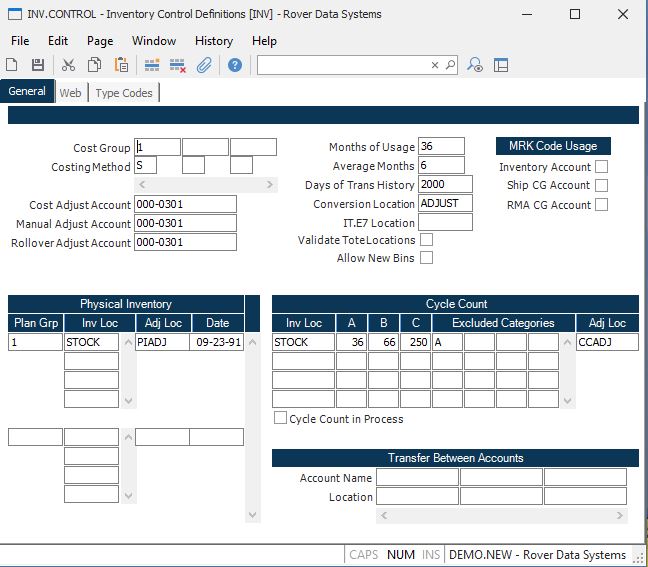Click the paperclip attachments icon

204,65
